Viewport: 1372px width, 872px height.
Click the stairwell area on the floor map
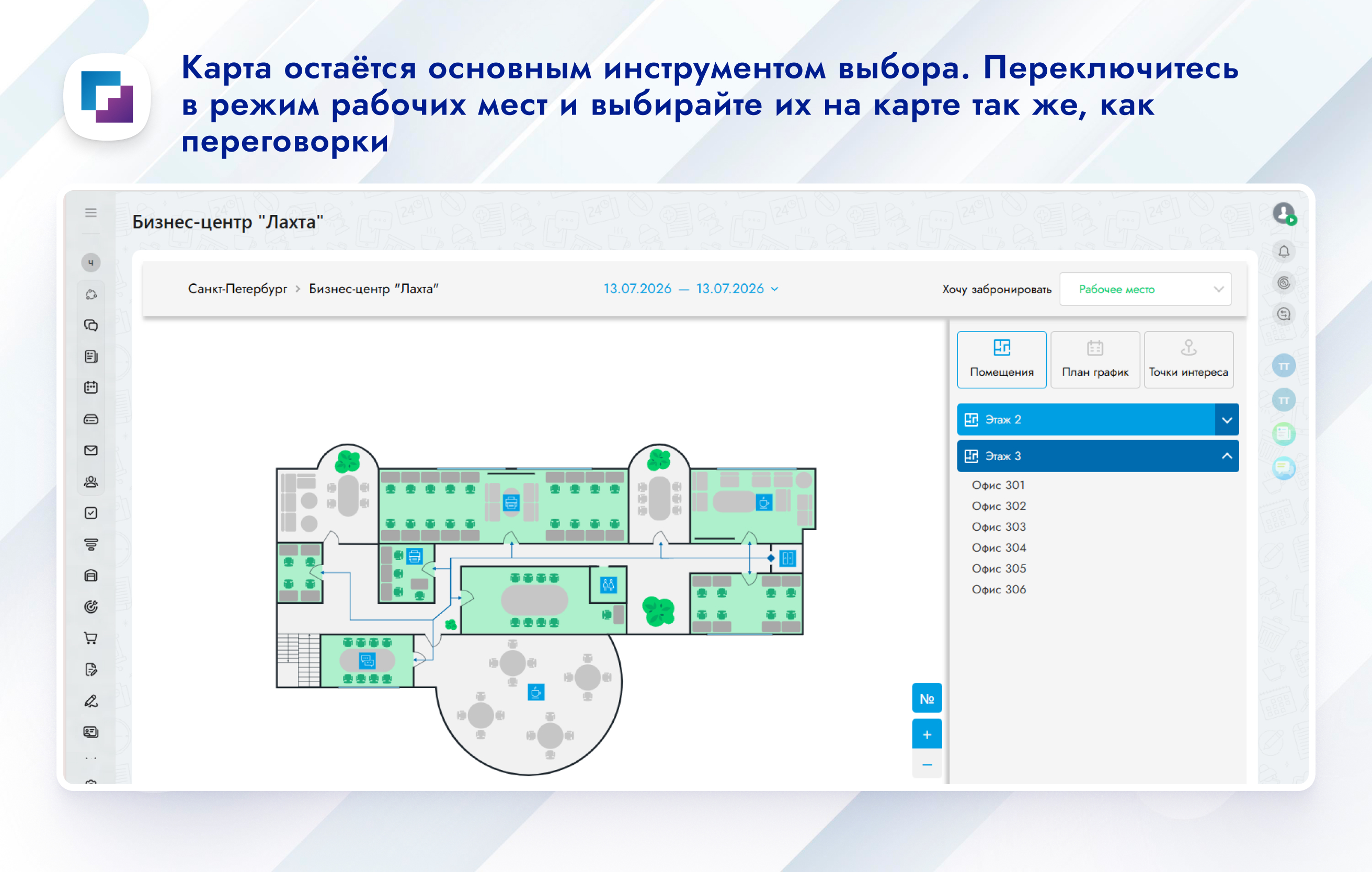tap(299, 660)
